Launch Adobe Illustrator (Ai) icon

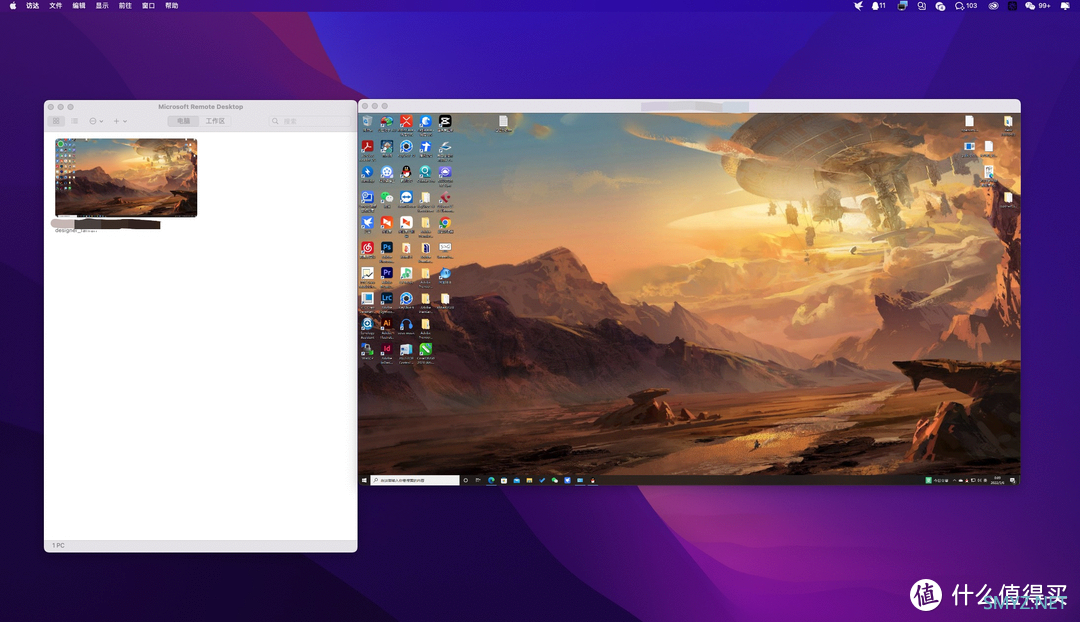coord(387,324)
